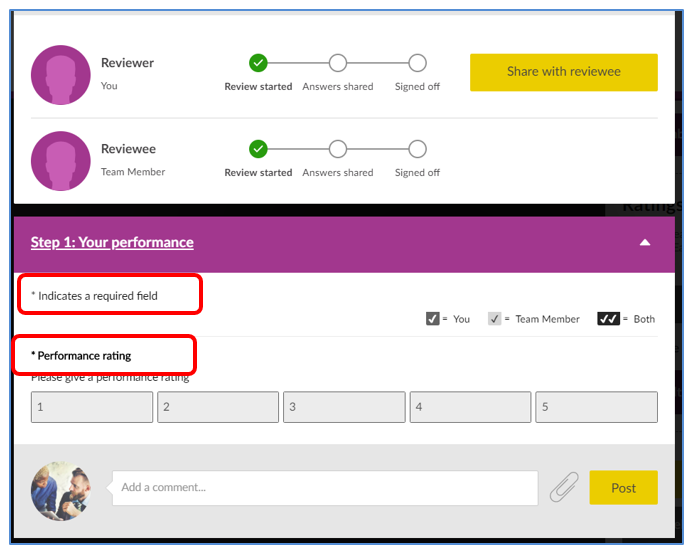Click the Reviewee avatar icon
Image resolution: width=686 pixels, height=550 pixels.
click(x=61, y=161)
